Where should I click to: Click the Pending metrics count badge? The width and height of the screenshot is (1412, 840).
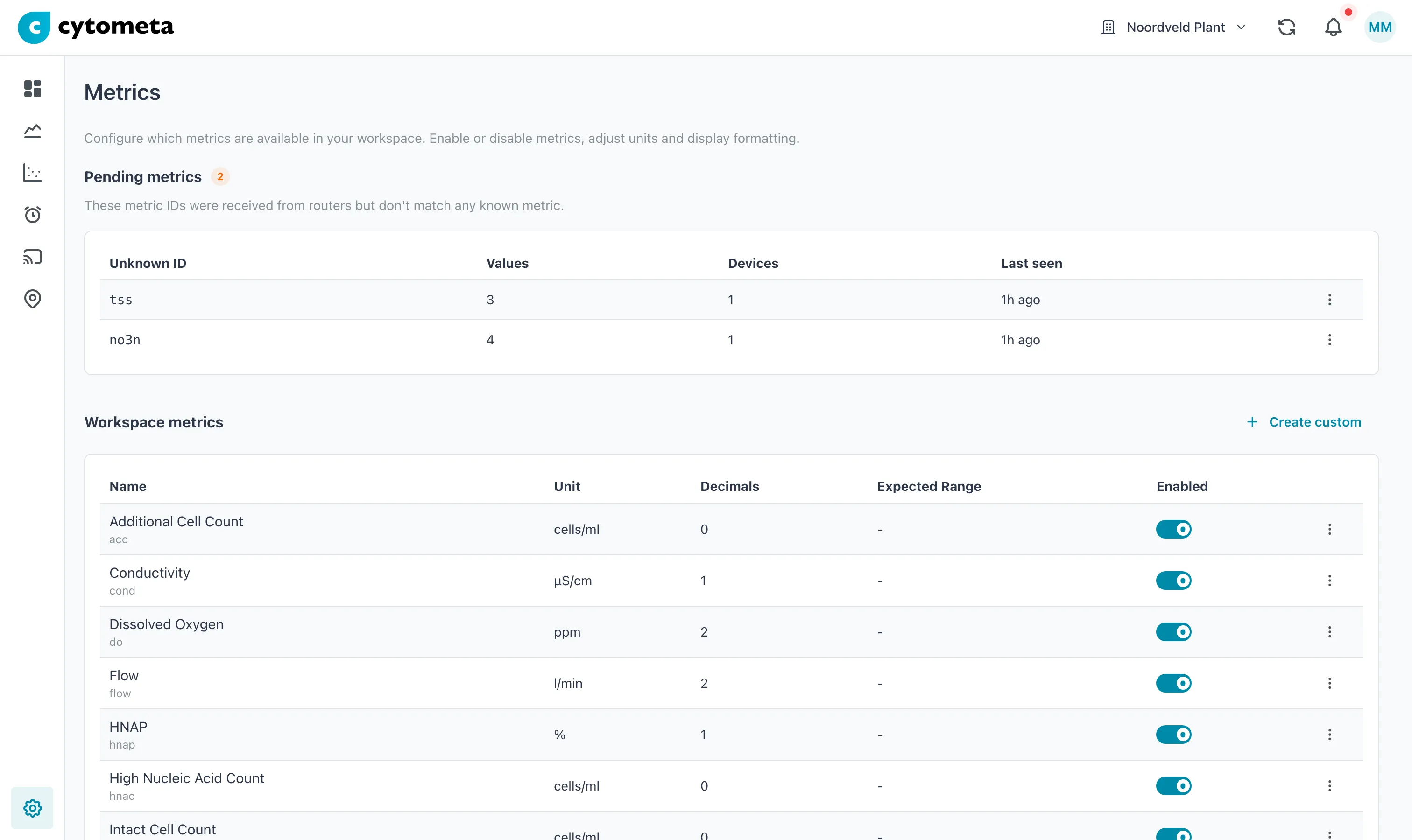[220, 176]
